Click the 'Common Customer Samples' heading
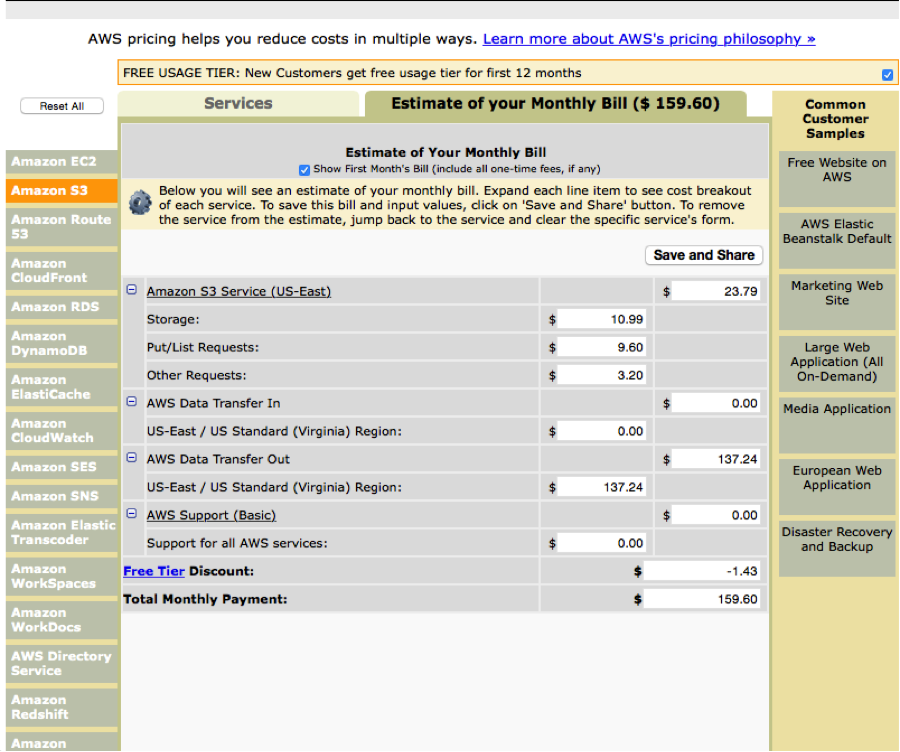900x752 pixels. tap(835, 119)
